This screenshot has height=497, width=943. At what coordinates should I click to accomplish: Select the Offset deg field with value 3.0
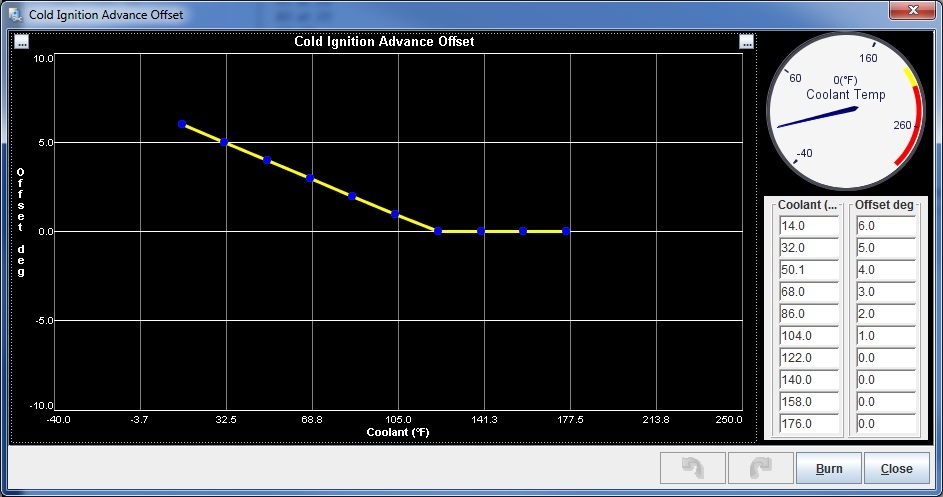point(886,292)
